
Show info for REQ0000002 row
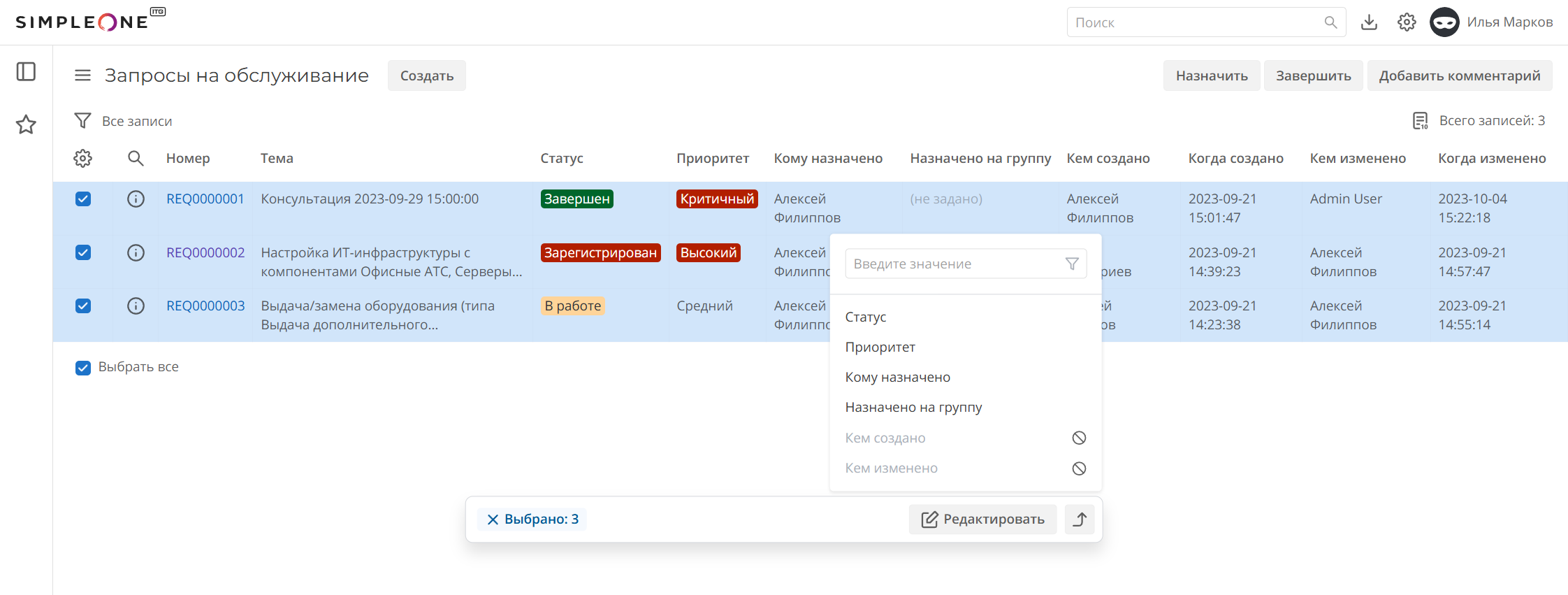point(136,252)
